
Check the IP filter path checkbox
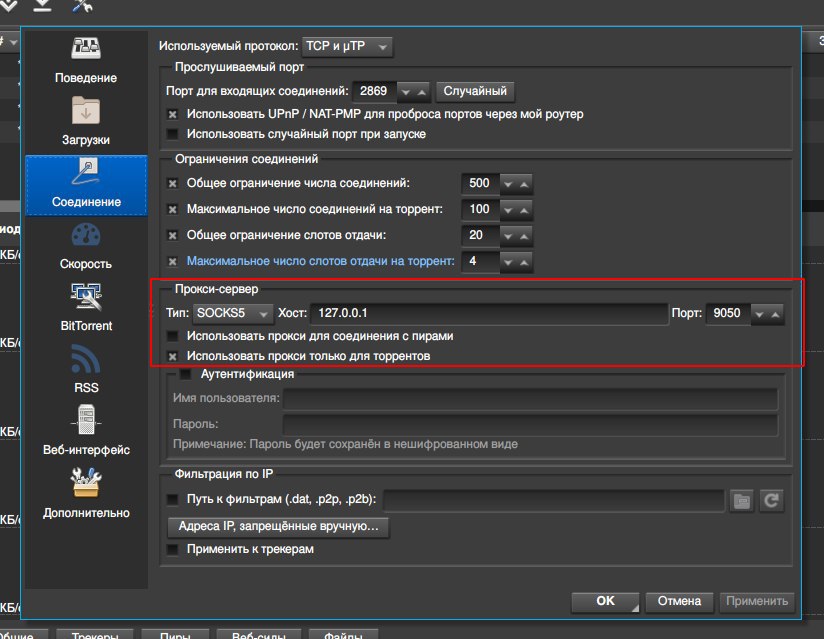[x=172, y=499]
